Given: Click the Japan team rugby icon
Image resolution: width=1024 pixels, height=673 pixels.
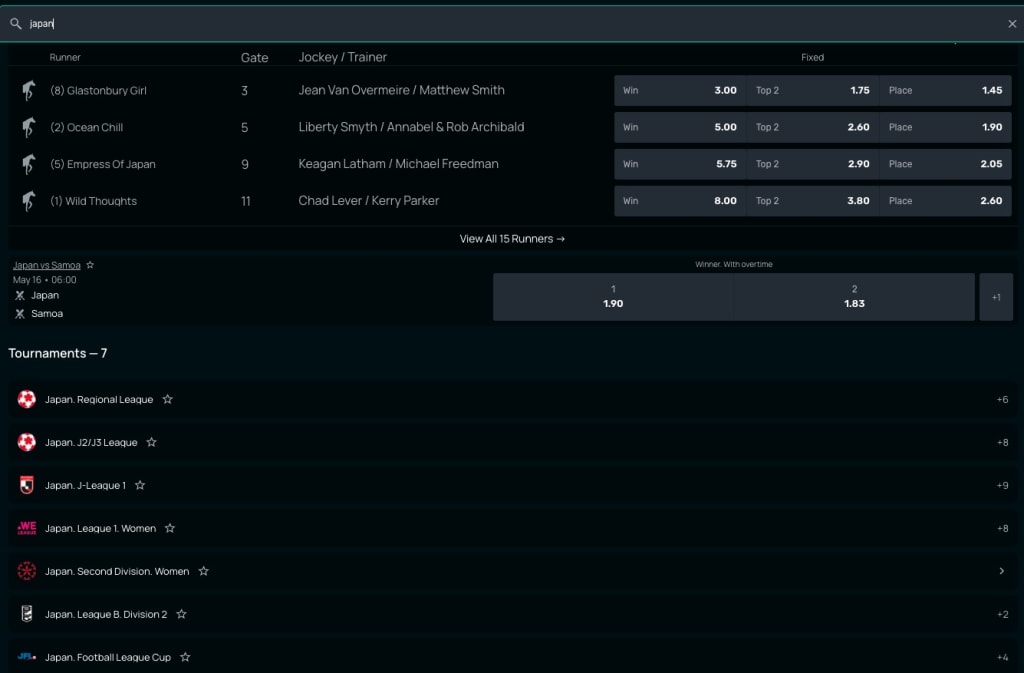Looking at the screenshot, I should coord(20,296).
